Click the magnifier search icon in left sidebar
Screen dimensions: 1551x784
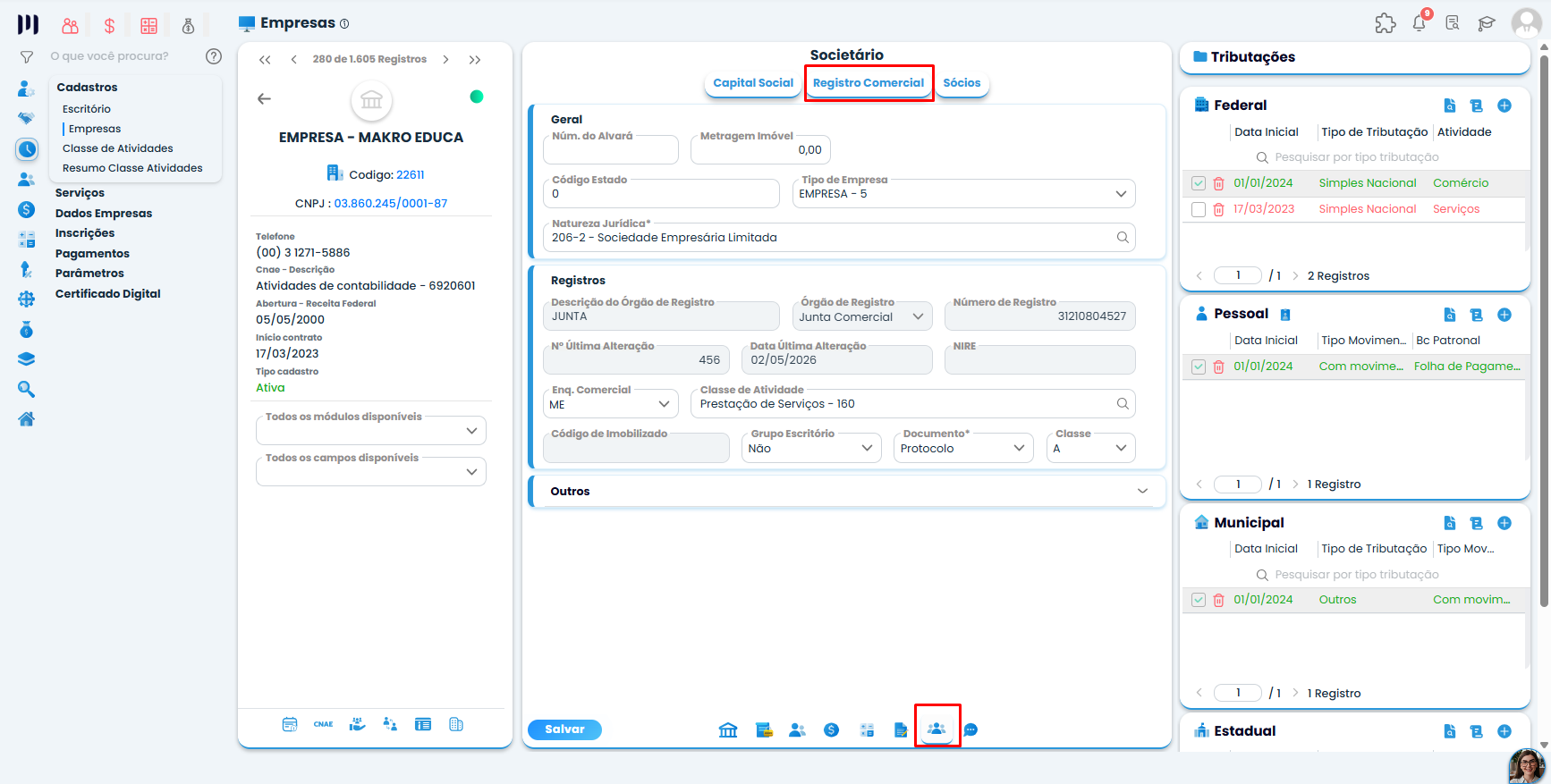27,389
